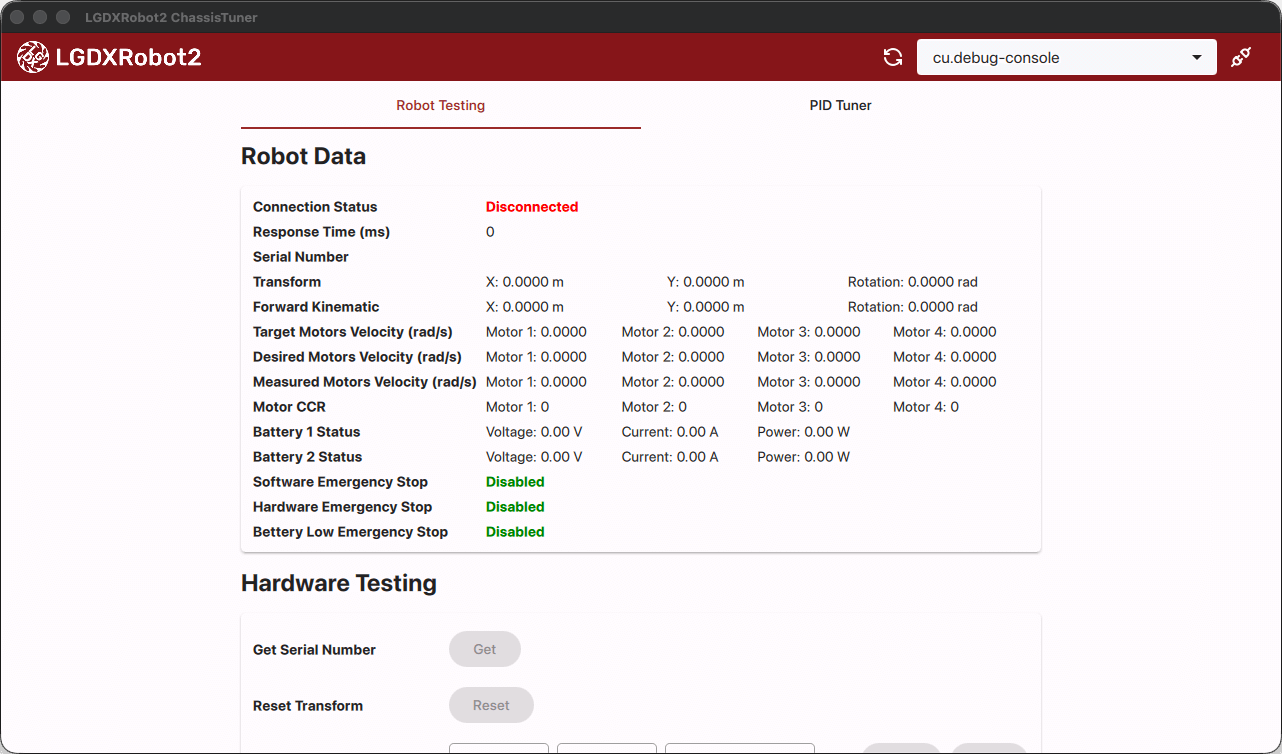
Task: Select the Robot Testing tab
Action: pos(440,105)
